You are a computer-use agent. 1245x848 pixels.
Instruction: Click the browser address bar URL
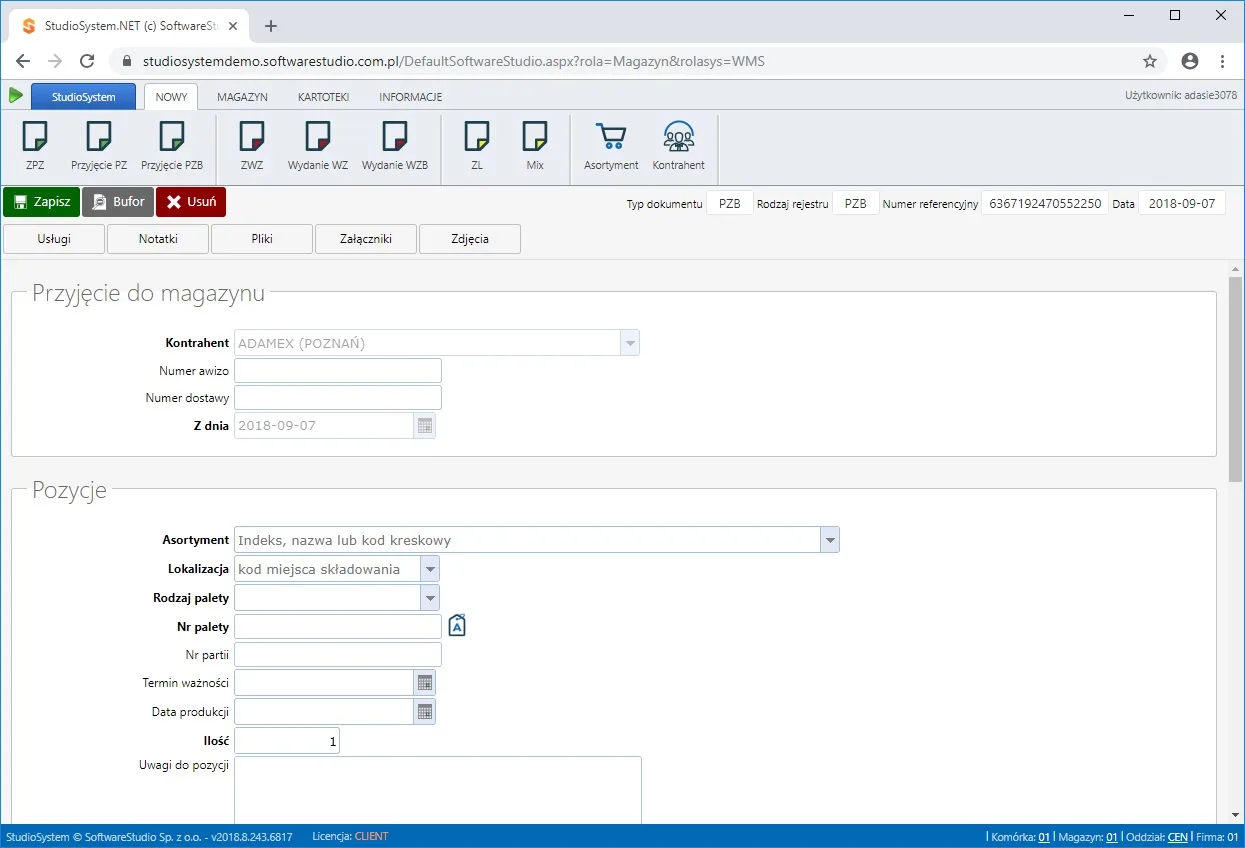[x=454, y=61]
